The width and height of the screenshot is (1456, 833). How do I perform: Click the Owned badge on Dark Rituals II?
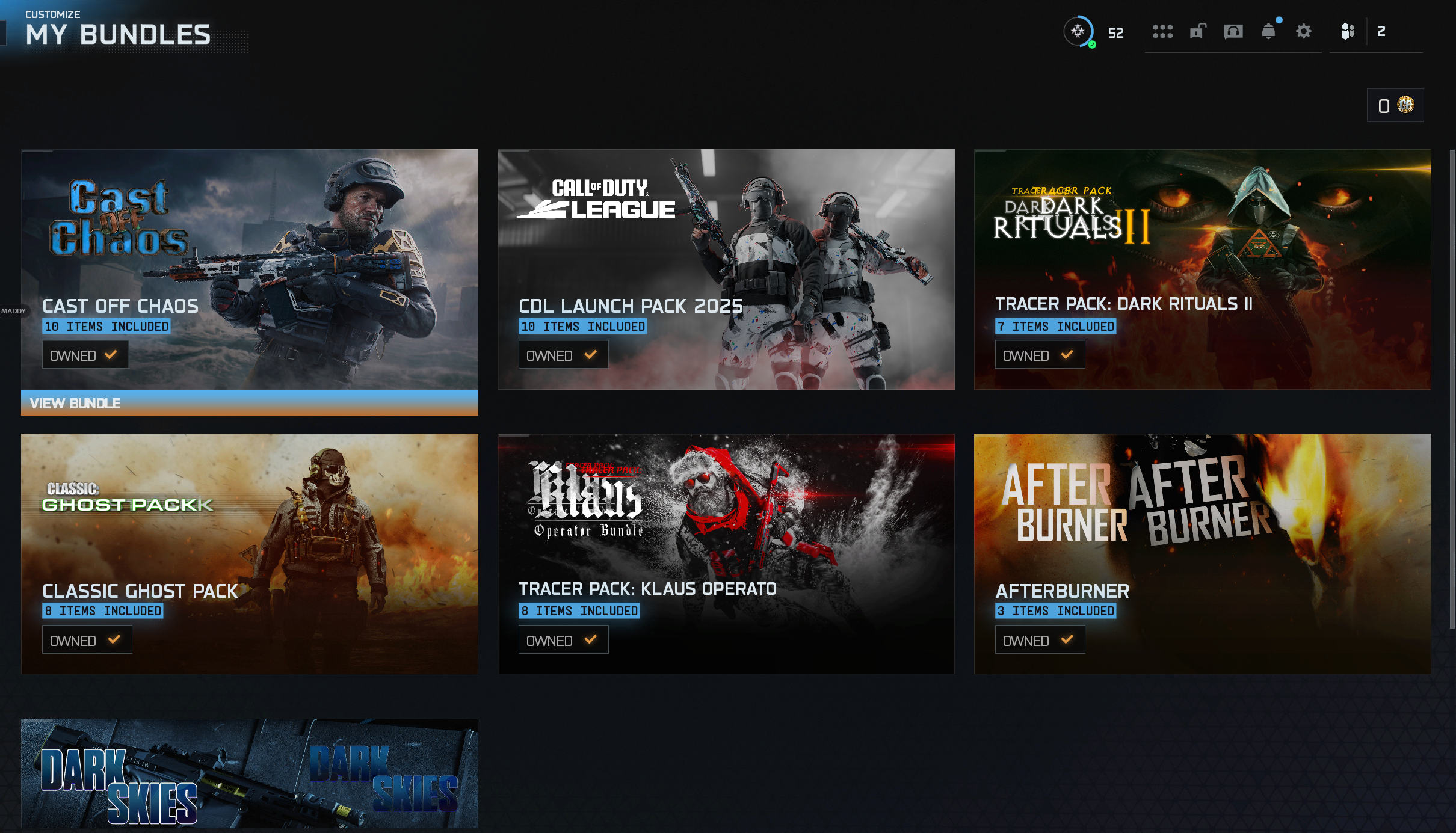(x=1040, y=355)
